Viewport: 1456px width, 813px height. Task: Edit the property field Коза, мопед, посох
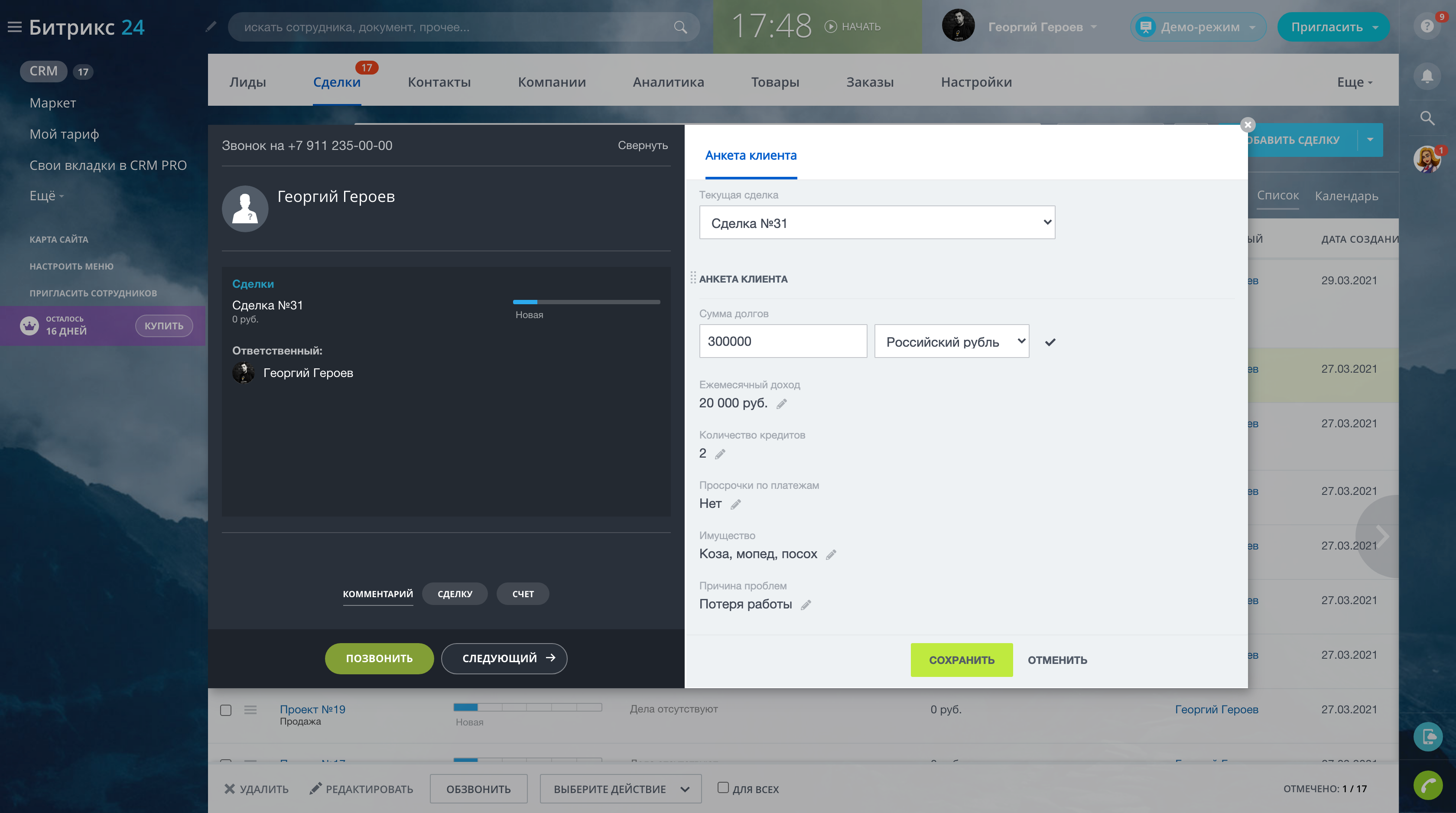[832, 554]
